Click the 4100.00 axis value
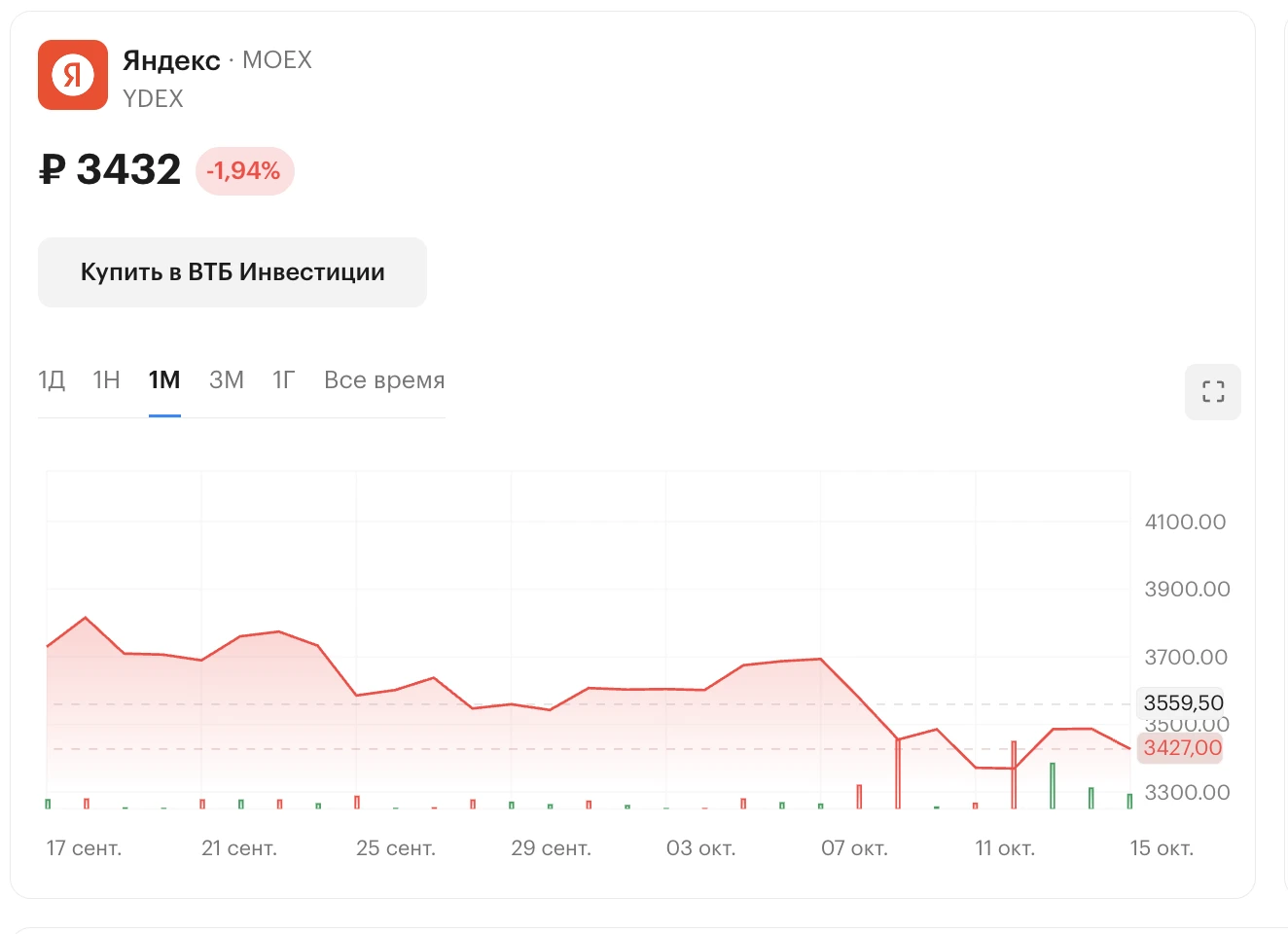1288x934 pixels. coord(1185,522)
